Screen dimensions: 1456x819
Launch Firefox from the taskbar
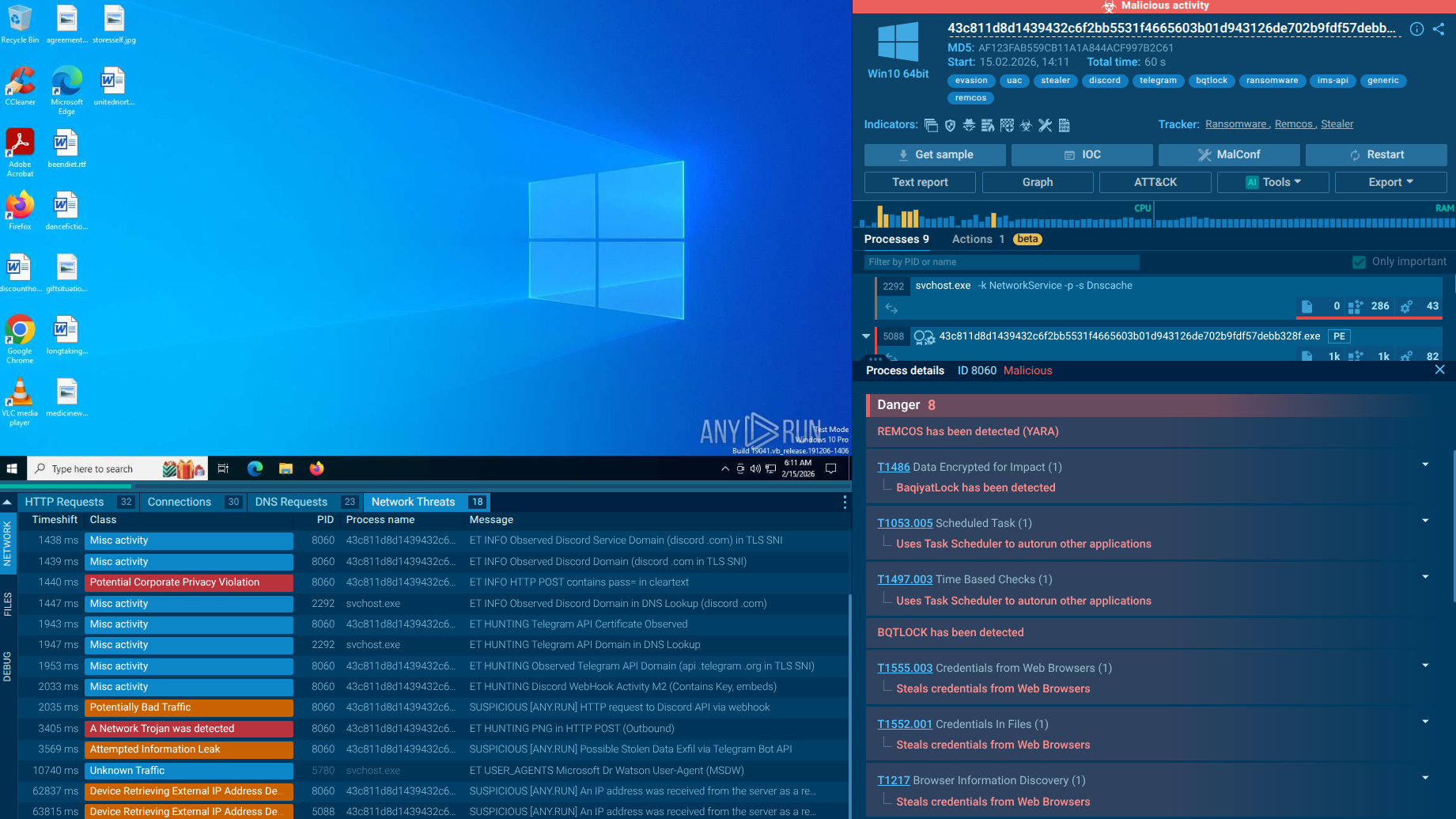316,468
